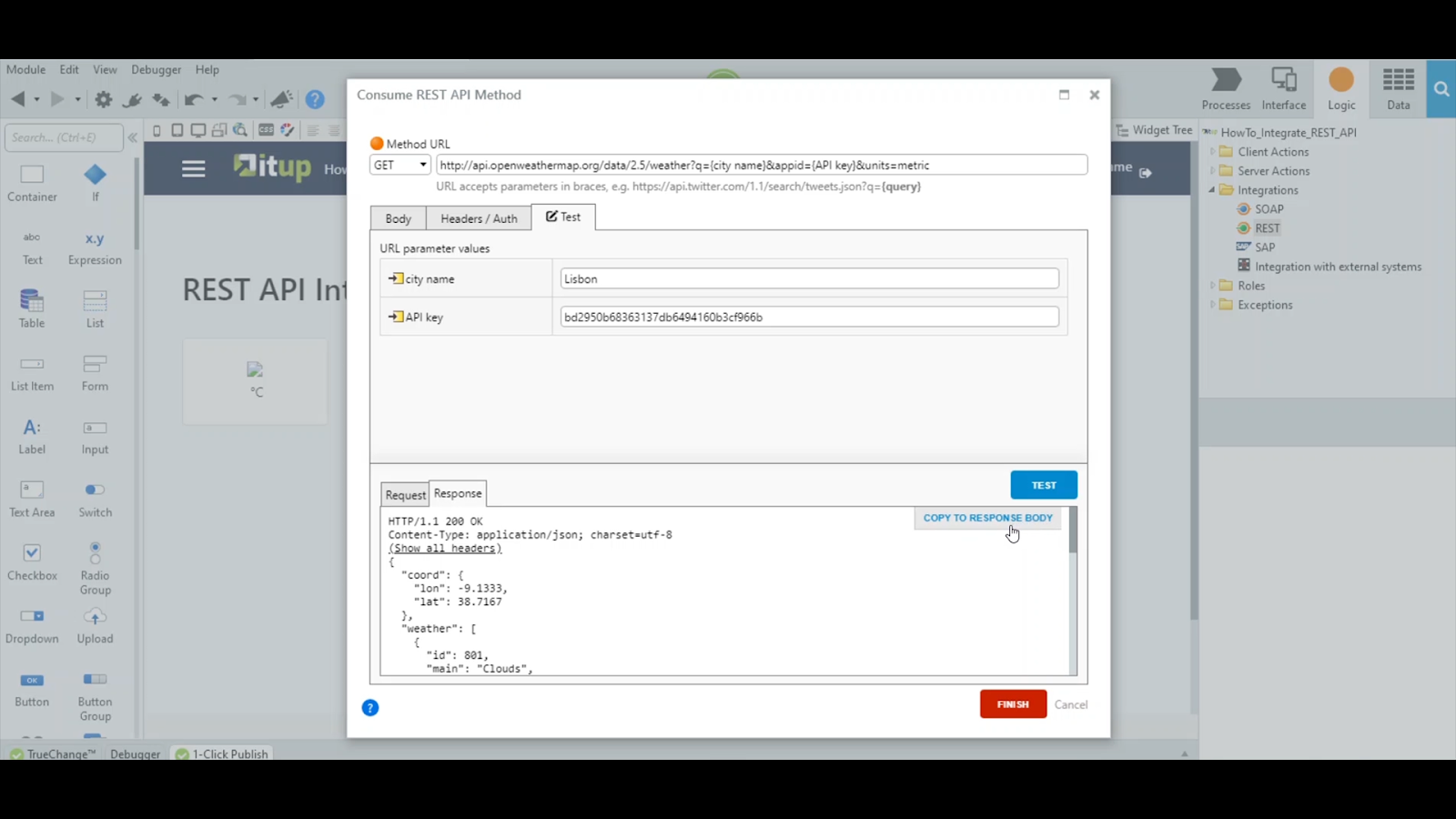The image size is (1456, 819).
Task: Collapse the Integrations folder
Action: [x=1212, y=190]
